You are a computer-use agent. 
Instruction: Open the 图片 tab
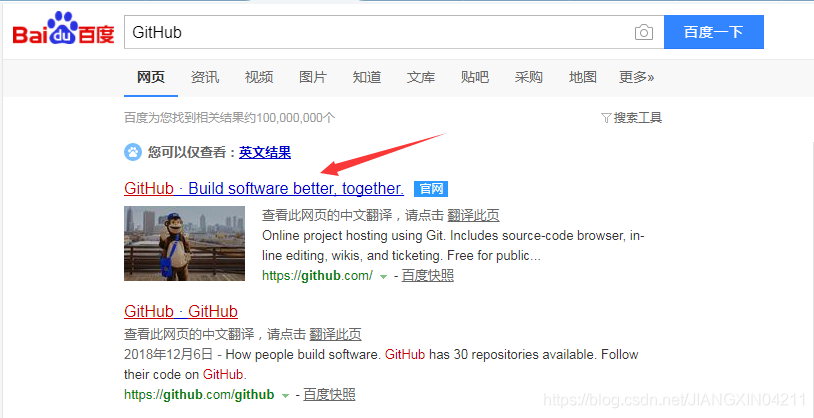[313, 78]
